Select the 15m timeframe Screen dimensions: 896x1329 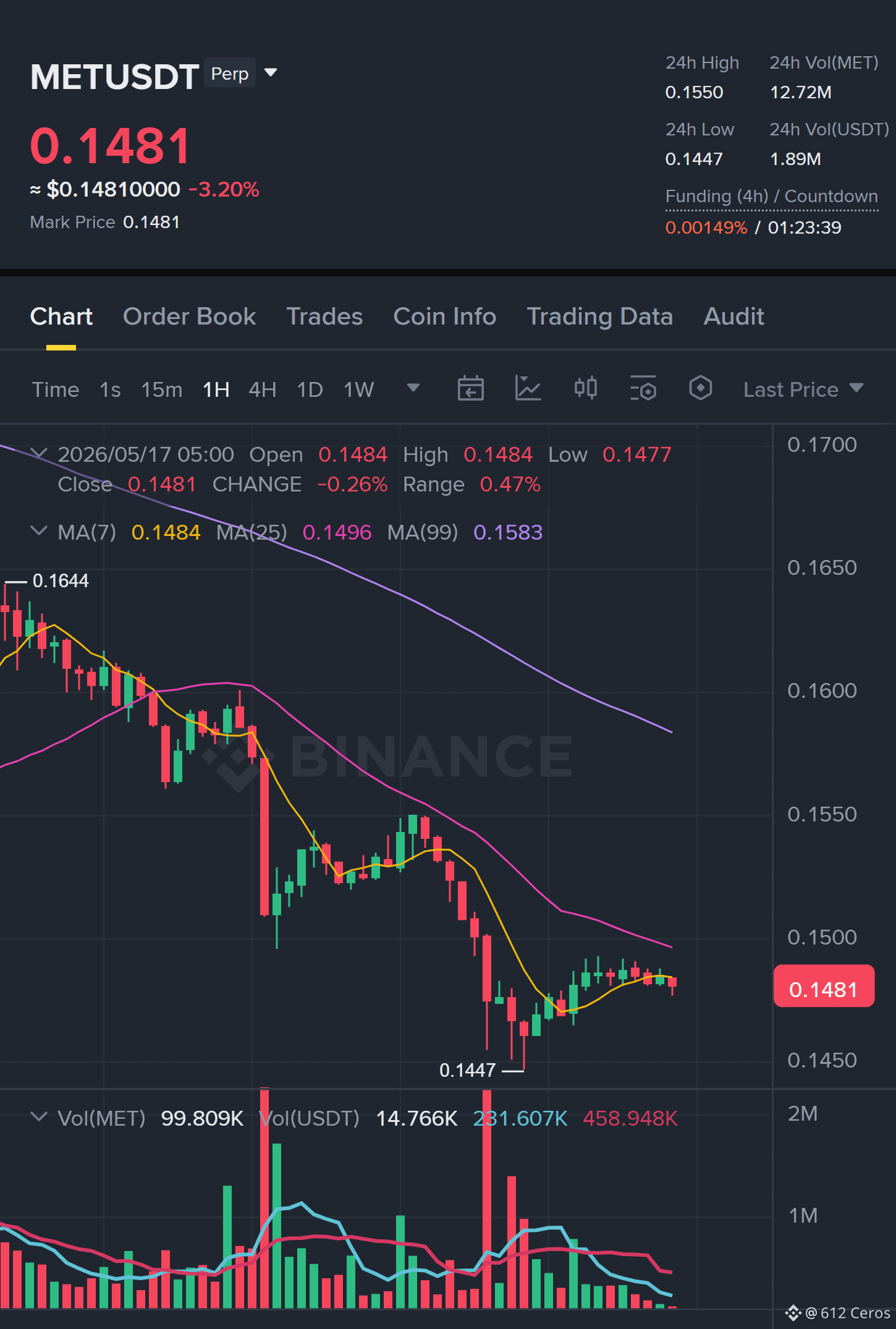coord(161,389)
